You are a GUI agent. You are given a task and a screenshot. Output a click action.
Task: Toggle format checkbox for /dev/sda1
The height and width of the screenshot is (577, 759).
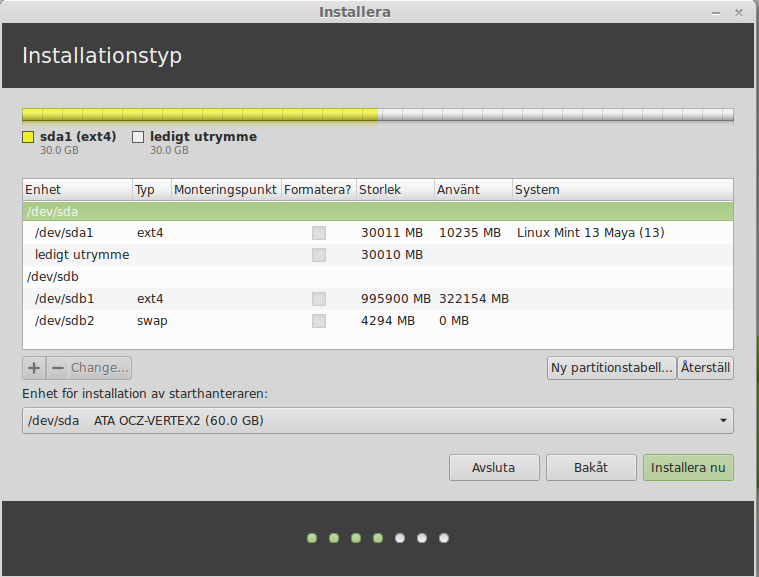[319, 233]
